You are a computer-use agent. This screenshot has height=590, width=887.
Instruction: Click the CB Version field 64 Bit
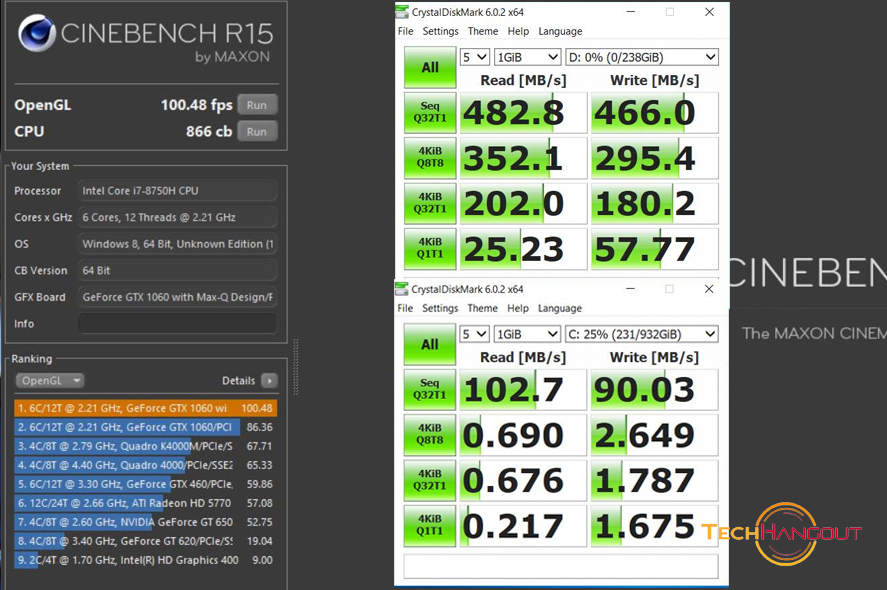pyautogui.click(x=178, y=270)
